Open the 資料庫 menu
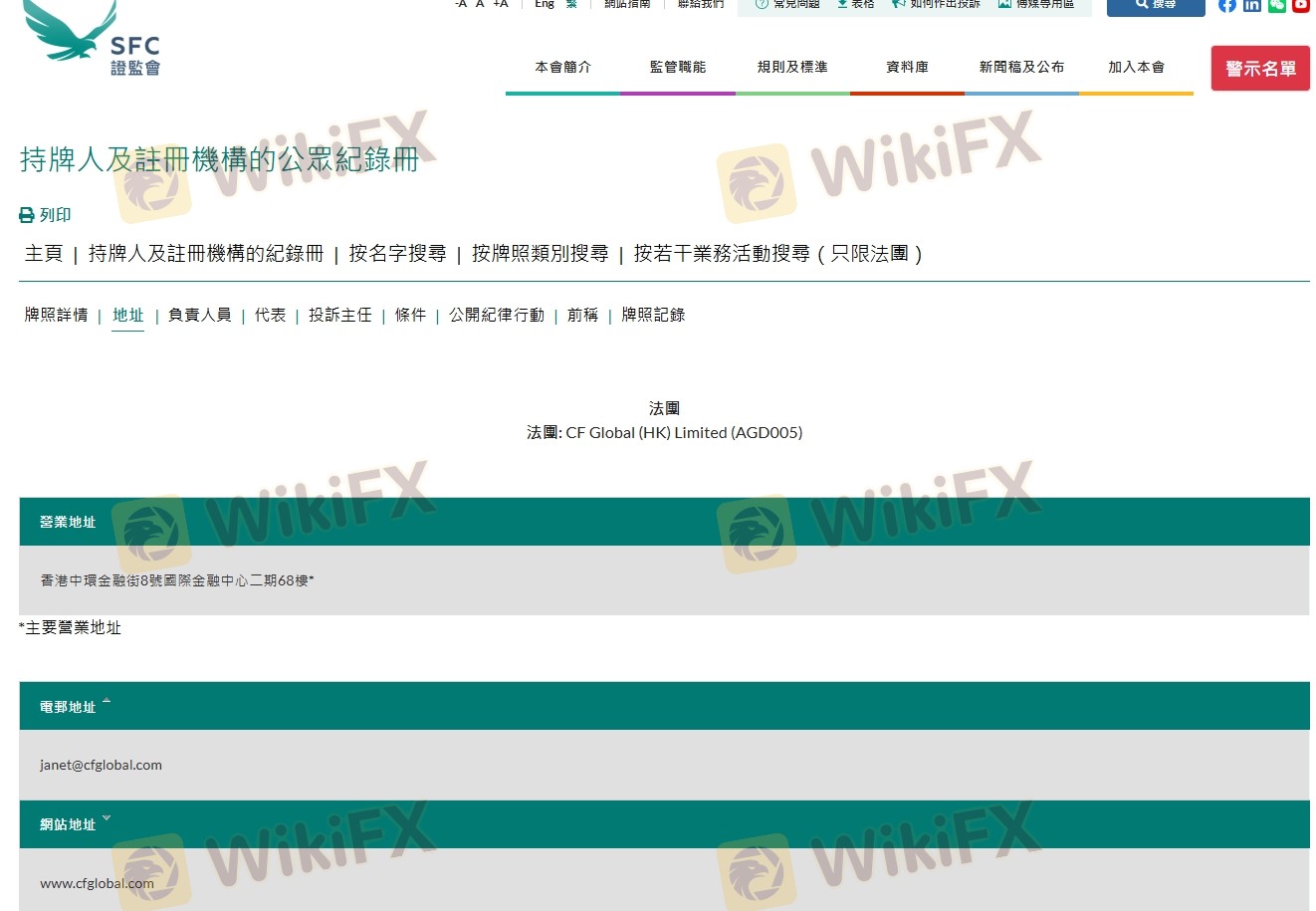The width and height of the screenshot is (1316, 911). pyautogui.click(x=907, y=68)
